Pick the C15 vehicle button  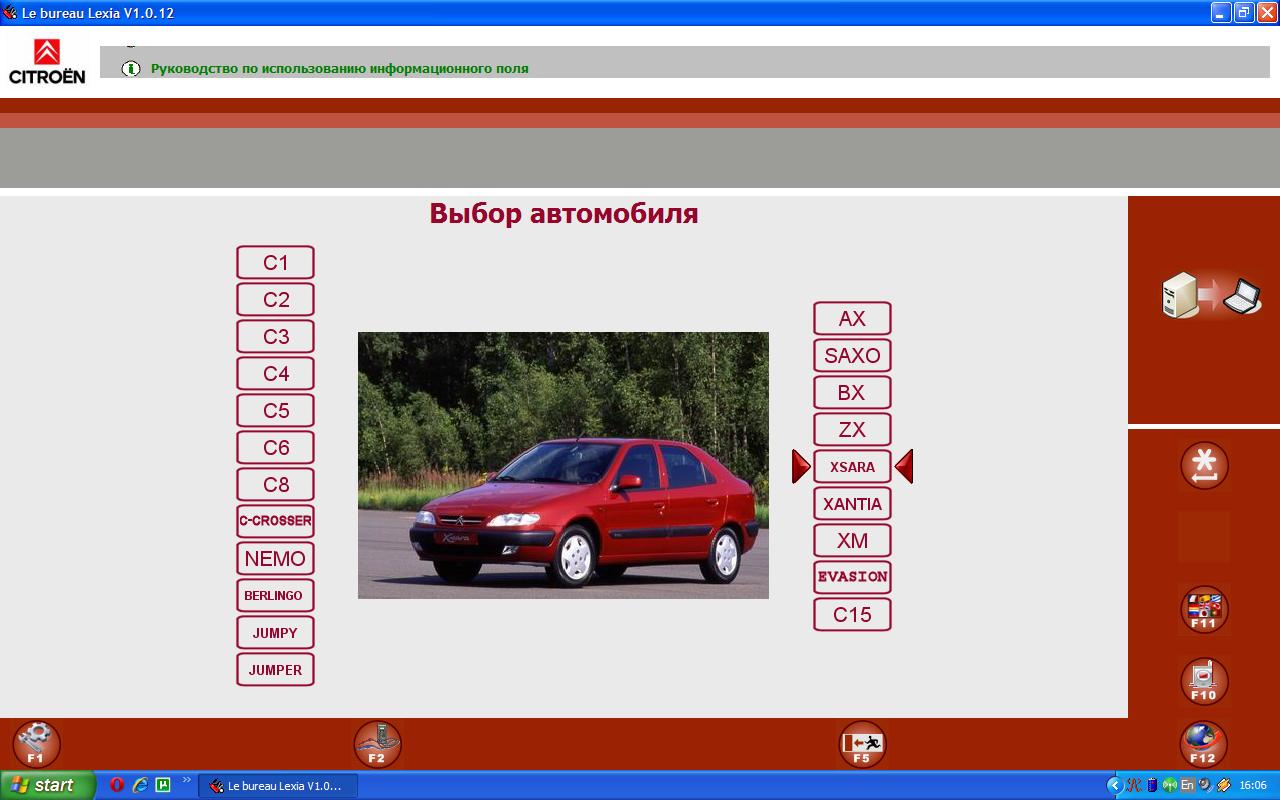852,615
